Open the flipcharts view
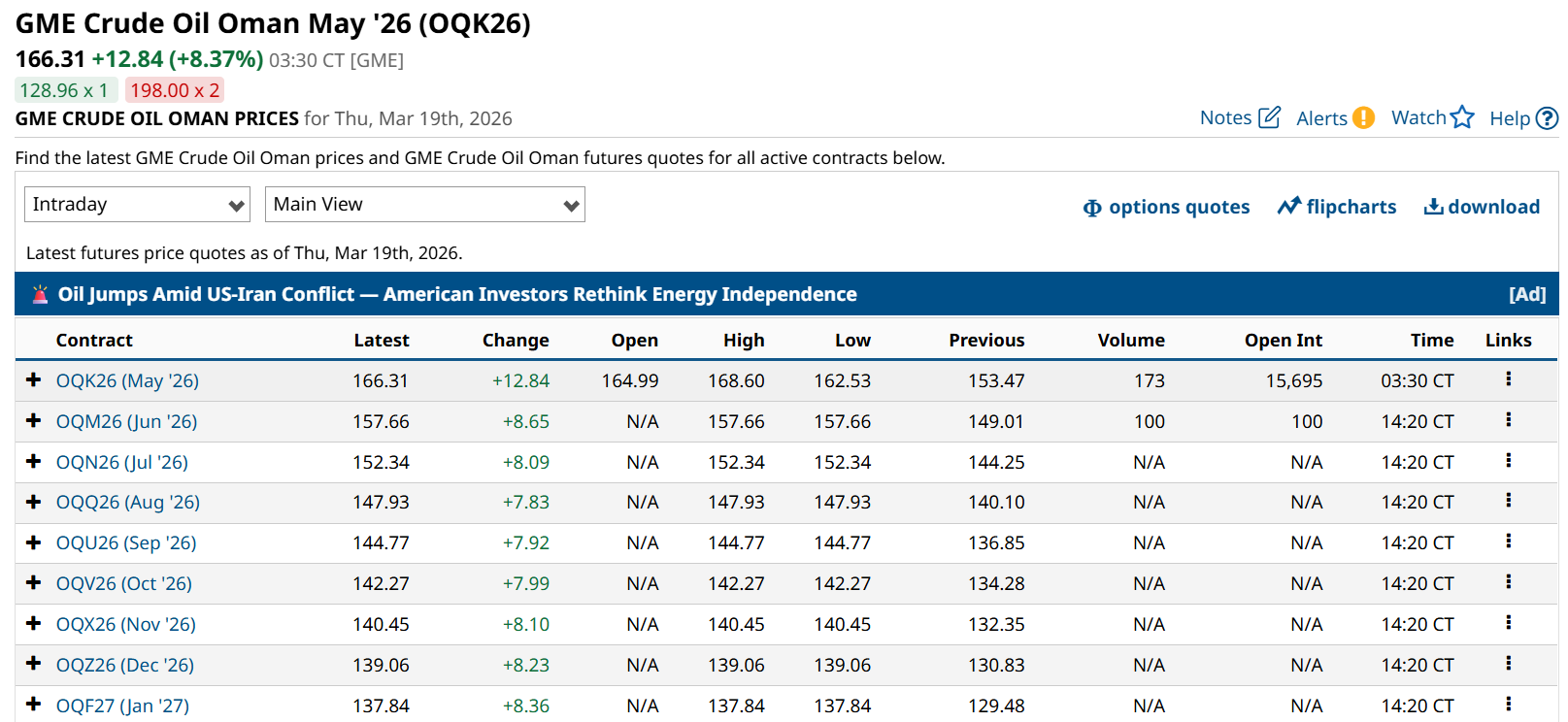The height and width of the screenshot is (722, 1568). pyautogui.click(x=1337, y=207)
